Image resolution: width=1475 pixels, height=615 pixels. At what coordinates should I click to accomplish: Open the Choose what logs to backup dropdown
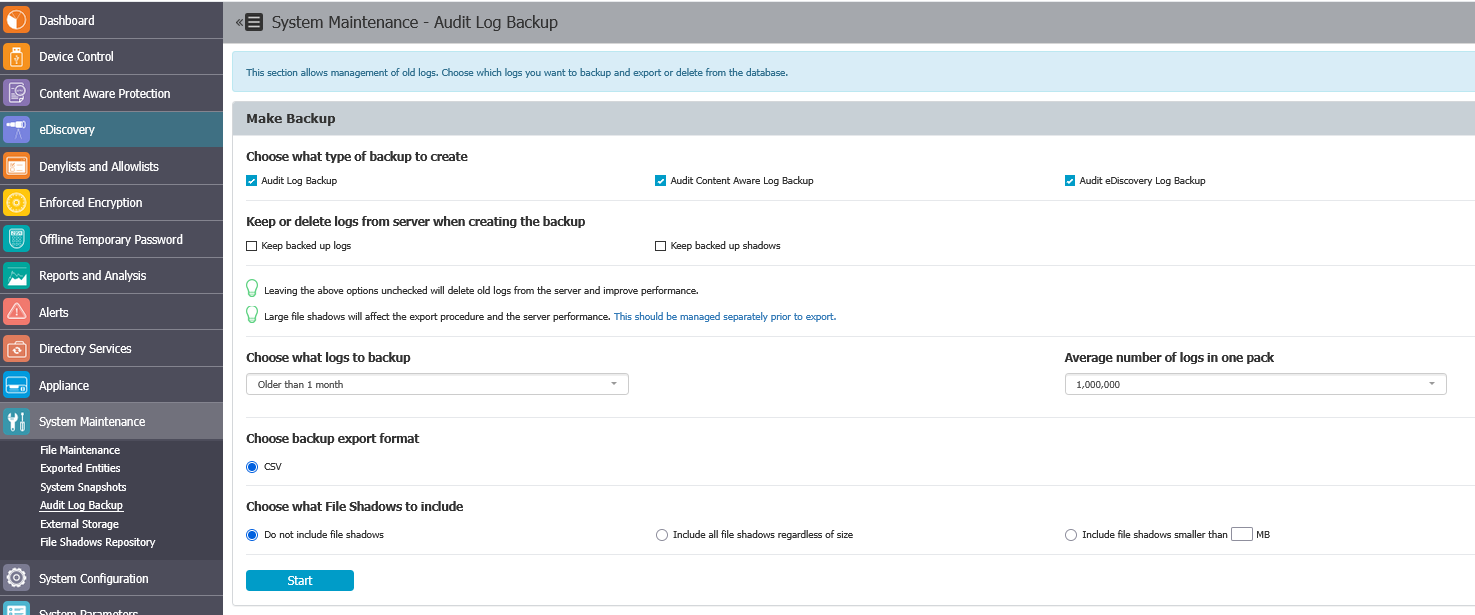(x=437, y=384)
